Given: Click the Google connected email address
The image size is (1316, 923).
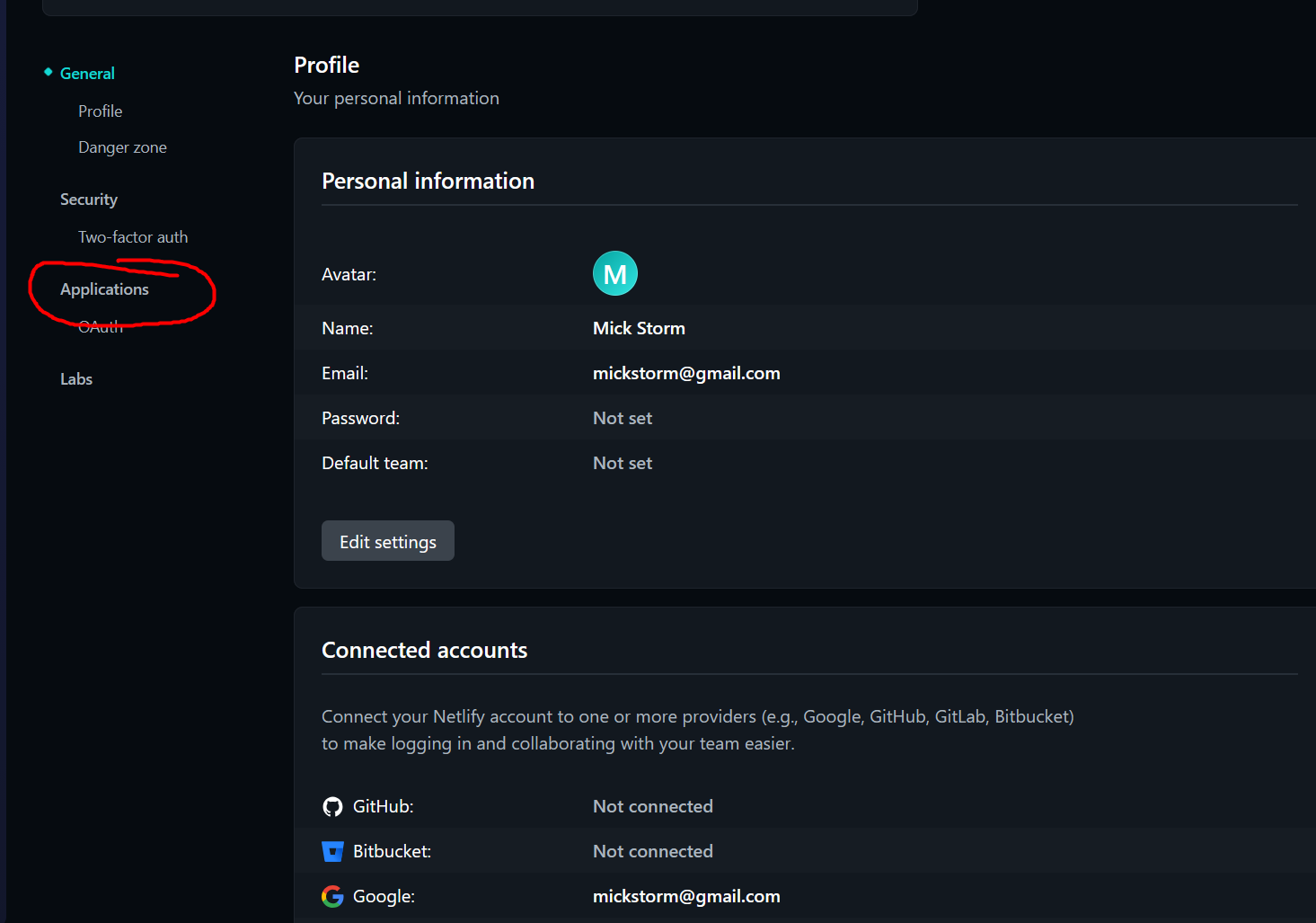Looking at the screenshot, I should point(685,896).
